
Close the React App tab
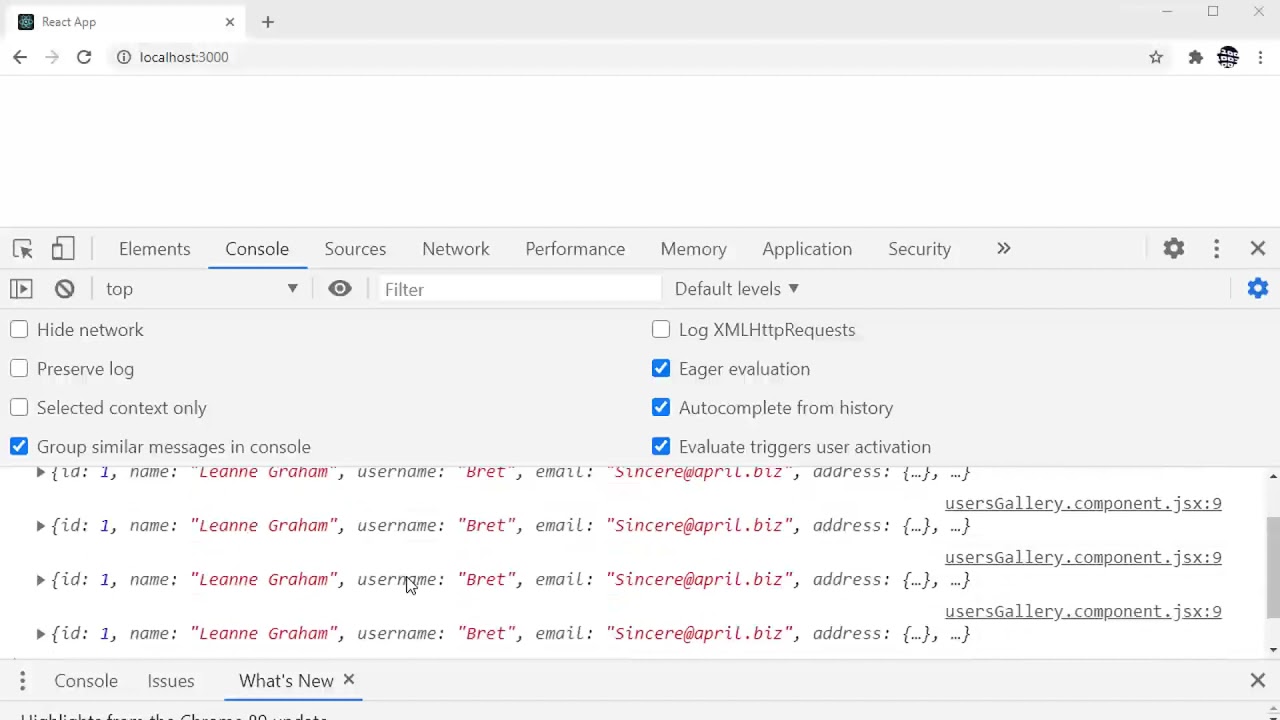tap(230, 22)
